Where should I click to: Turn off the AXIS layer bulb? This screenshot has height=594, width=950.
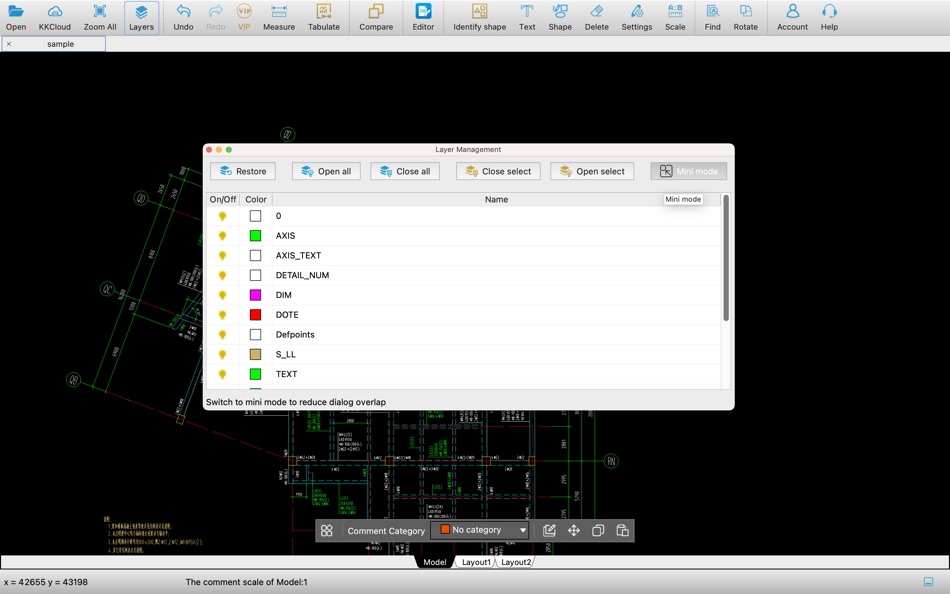point(222,236)
